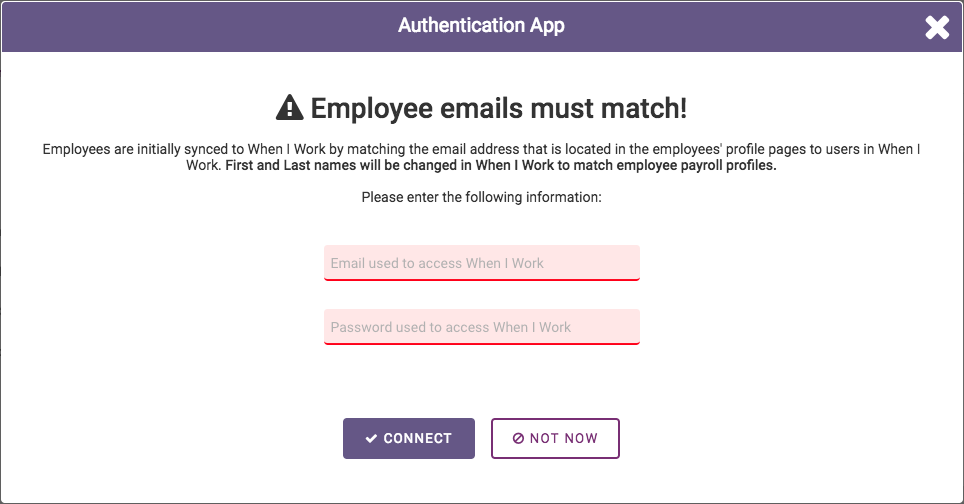Click the email field placeholder text

437,263
